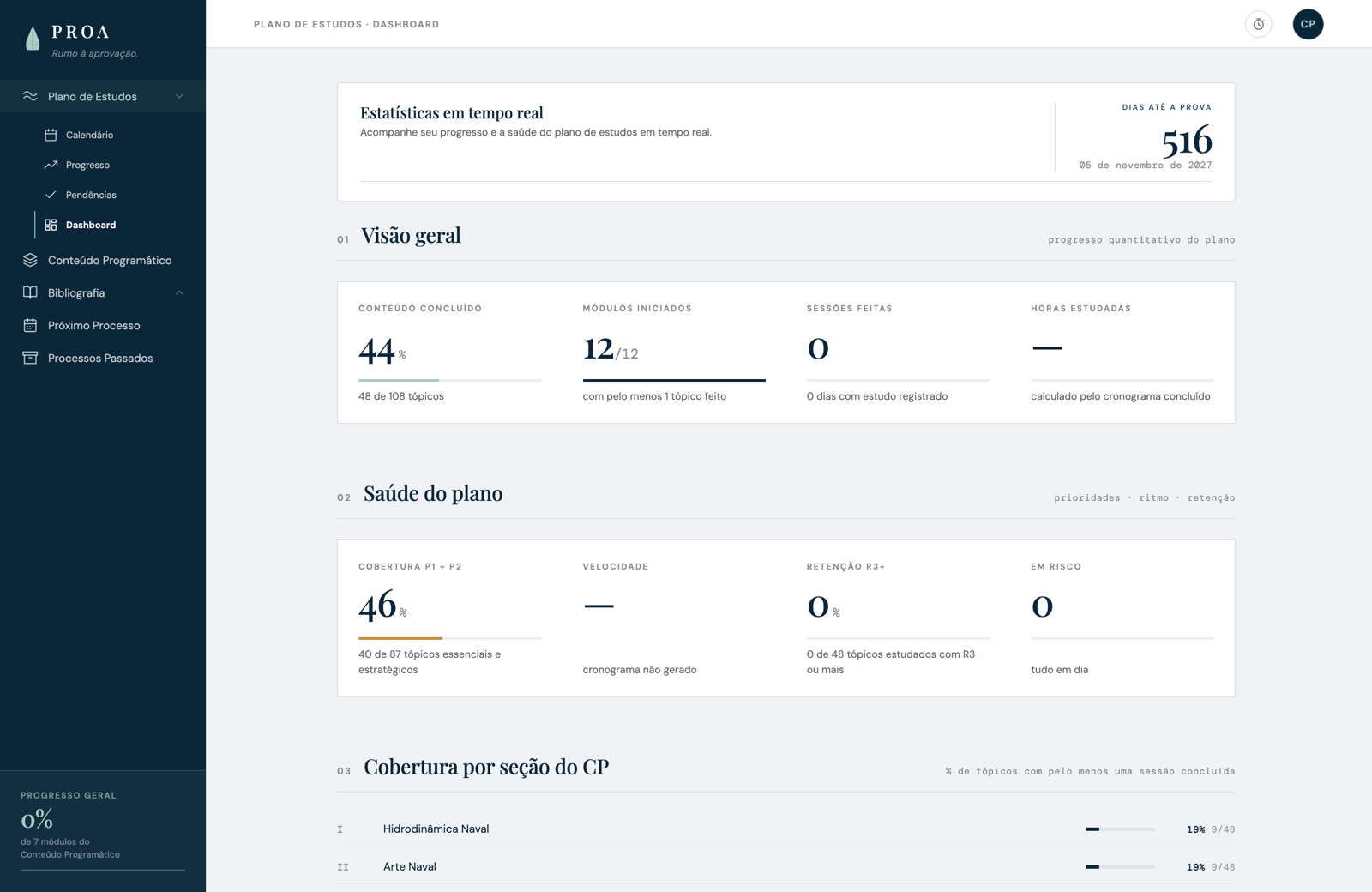Click the Velocidade card label
Screen dimensions: 1372x892
616,567
